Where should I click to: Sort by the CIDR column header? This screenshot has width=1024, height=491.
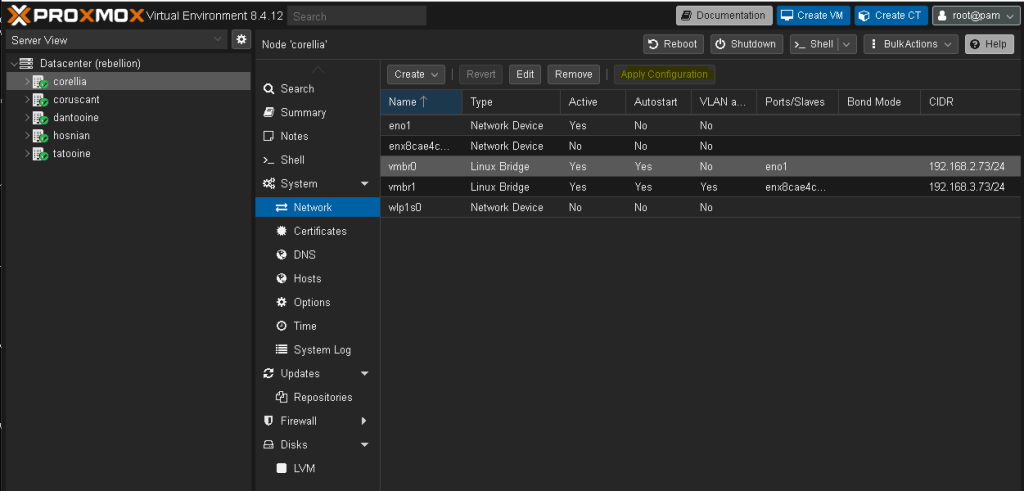(972, 102)
